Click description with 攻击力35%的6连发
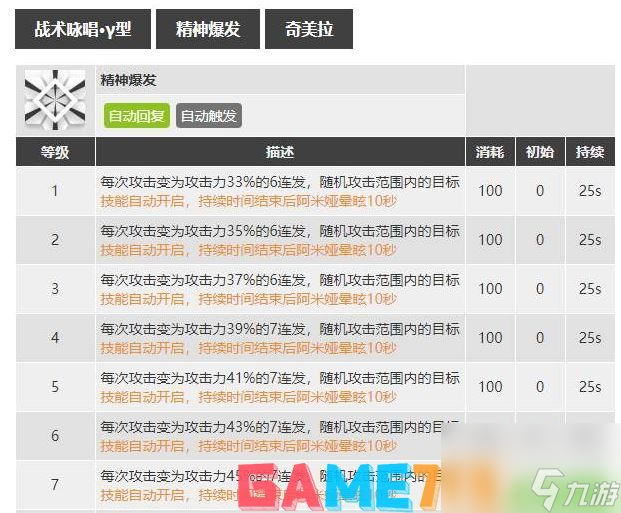The width and height of the screenshot is (621, 513). pos(280,231)
